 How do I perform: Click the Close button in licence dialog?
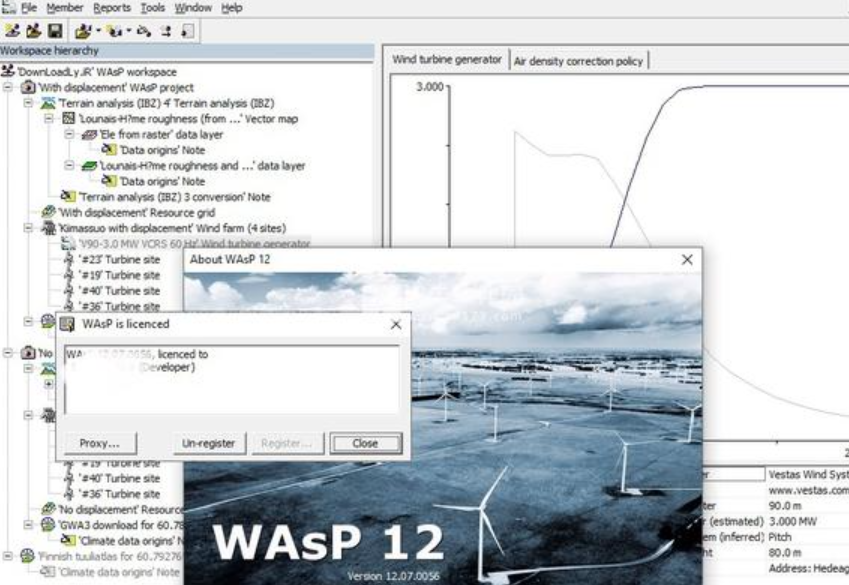tap(365, 443)
